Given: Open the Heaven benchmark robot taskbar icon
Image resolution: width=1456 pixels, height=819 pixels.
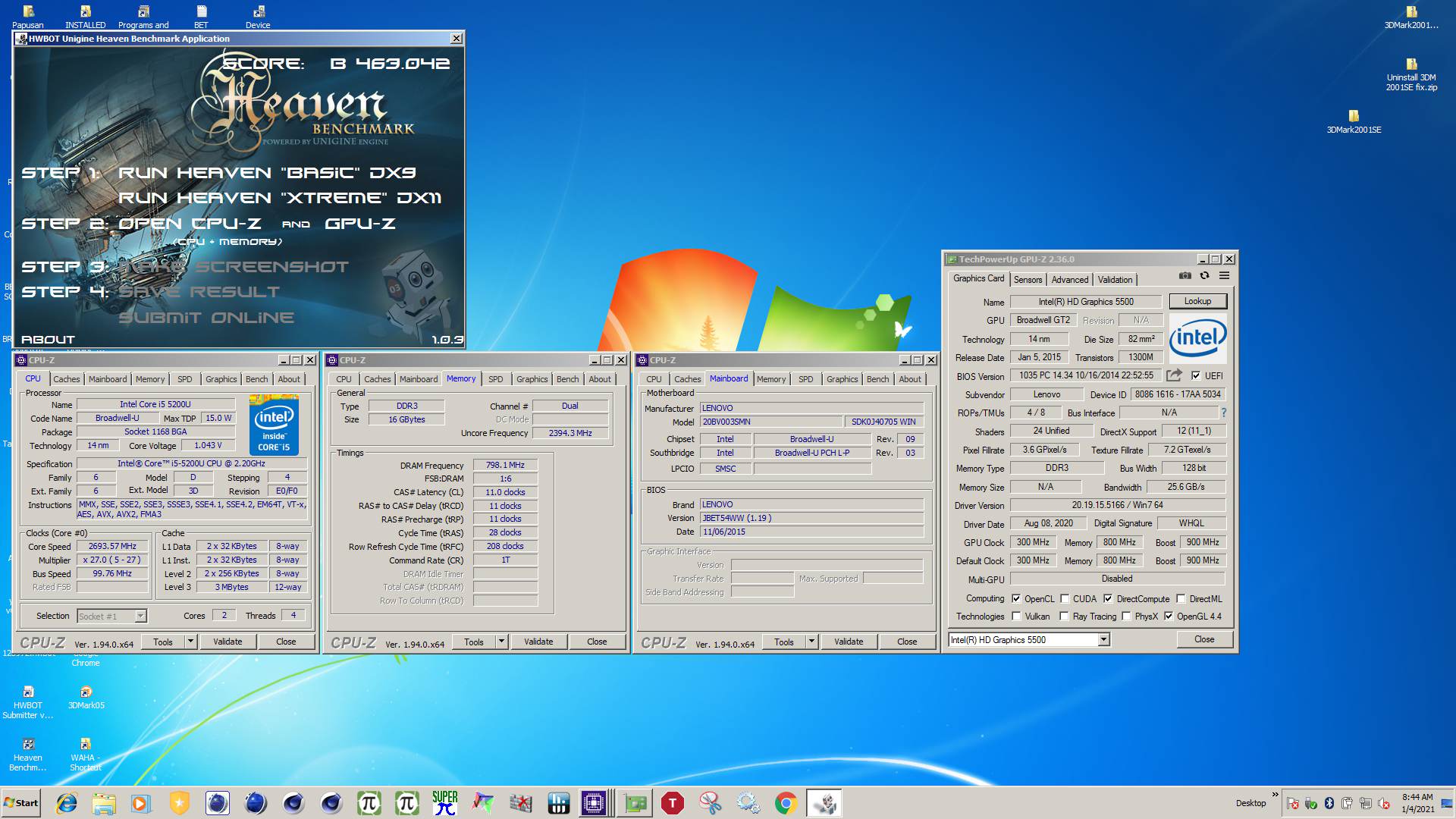Looking at the screenshot, I should 824,803.
